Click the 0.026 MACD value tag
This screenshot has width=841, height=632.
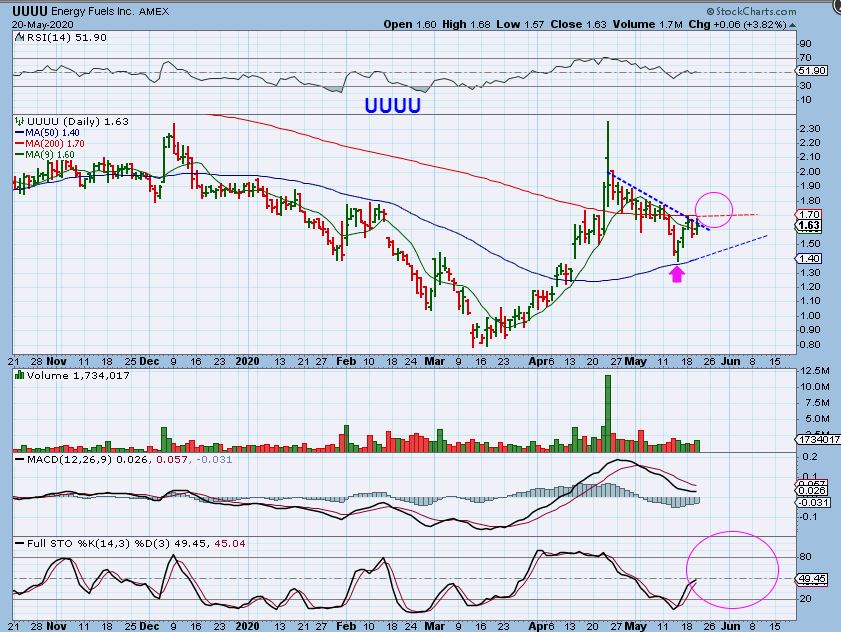pos(812,490)
